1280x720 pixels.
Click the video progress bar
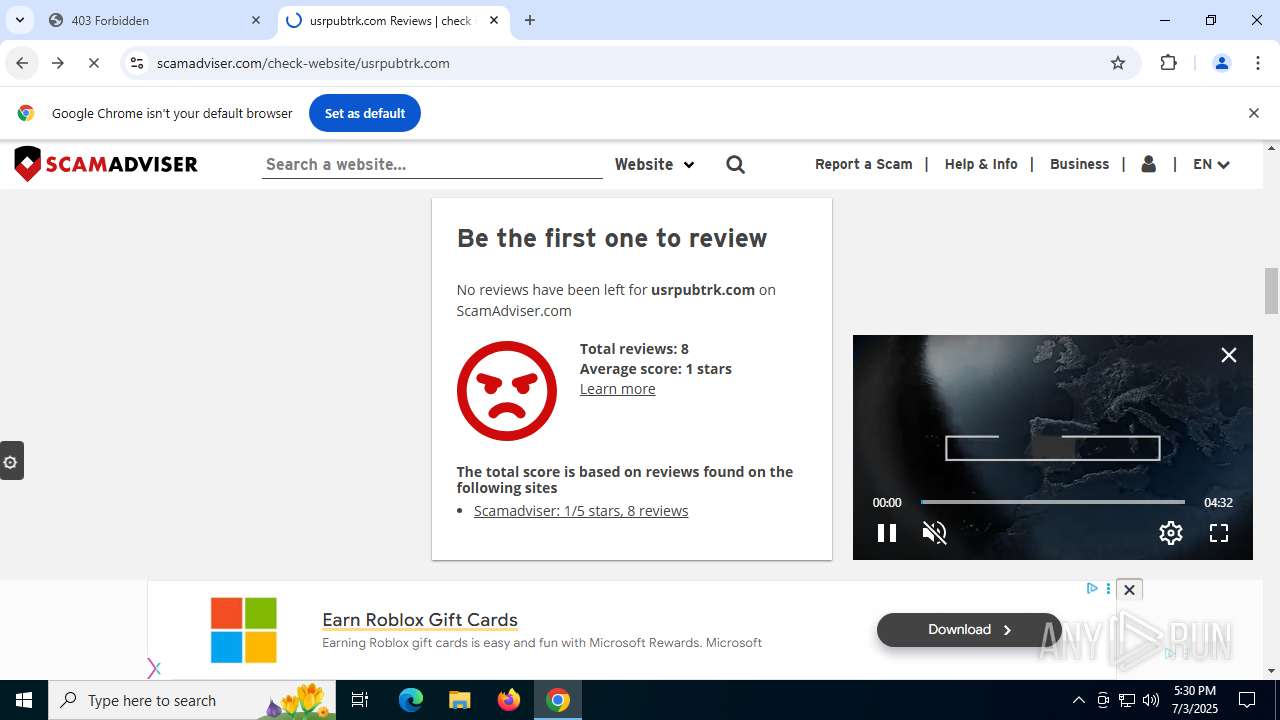click(x=1052, y=502)
